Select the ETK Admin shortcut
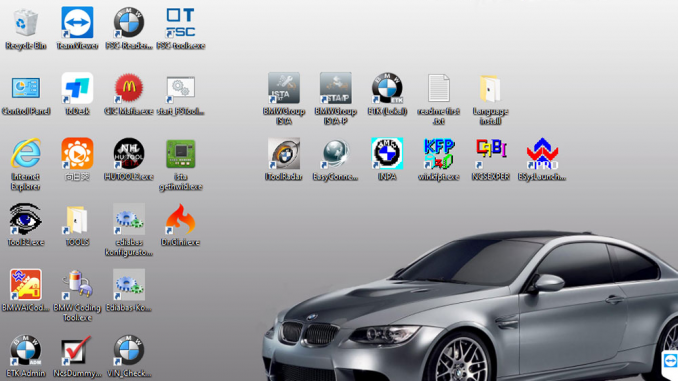678x381 pixels. click(26, 350)
